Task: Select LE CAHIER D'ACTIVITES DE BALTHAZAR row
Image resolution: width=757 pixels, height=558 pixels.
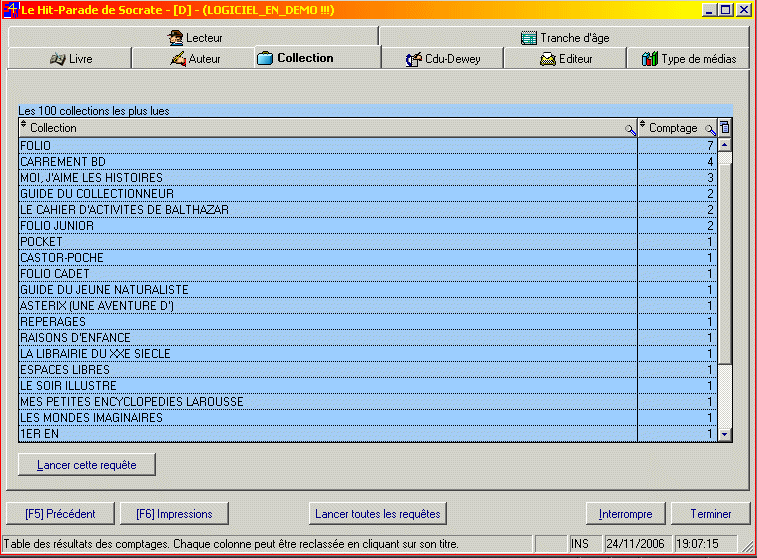Action: [x=367, y=209]
